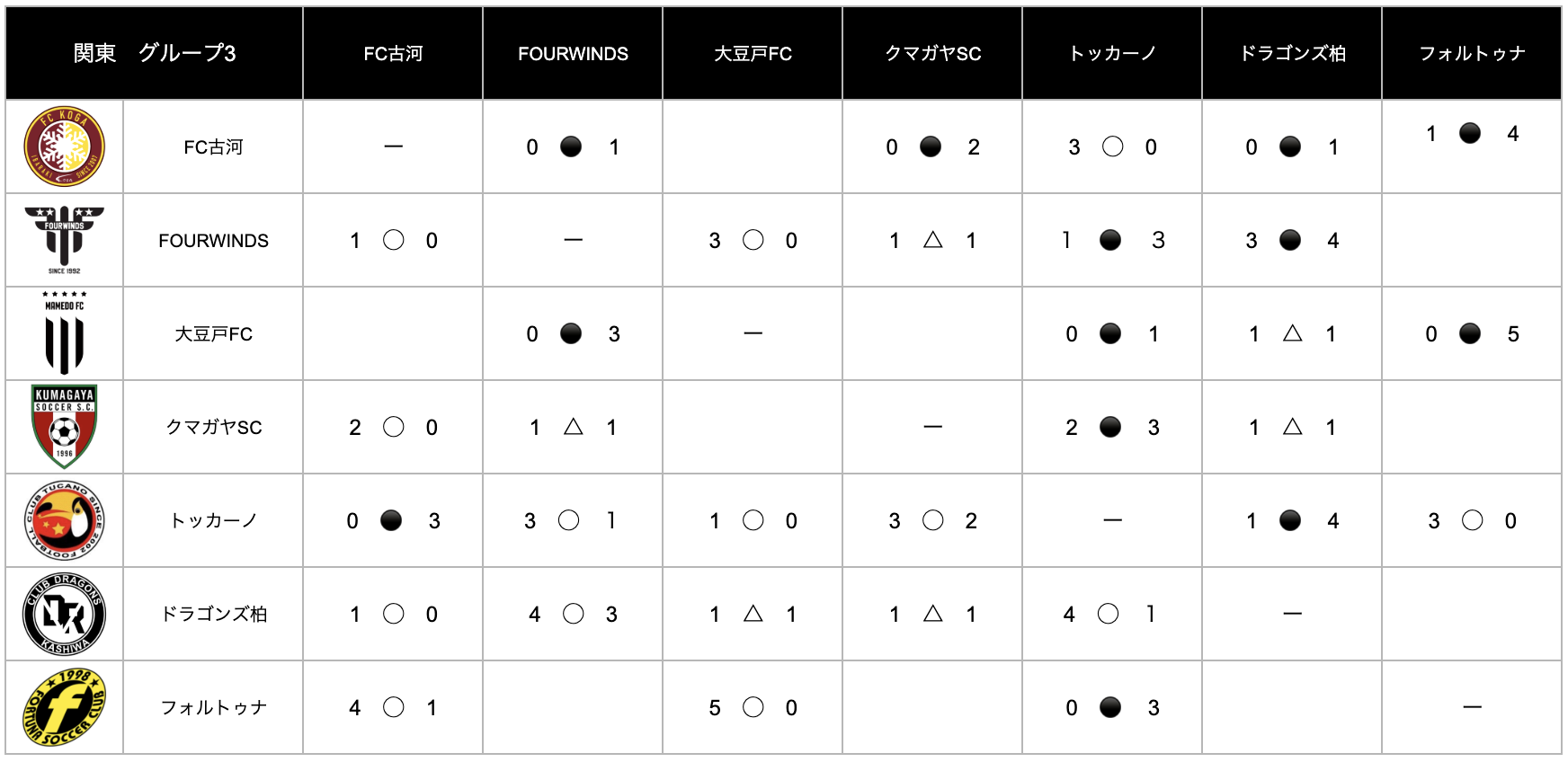1568x762 pixels.
Task: Click the クマガヤSC column header
Action: 932,54
